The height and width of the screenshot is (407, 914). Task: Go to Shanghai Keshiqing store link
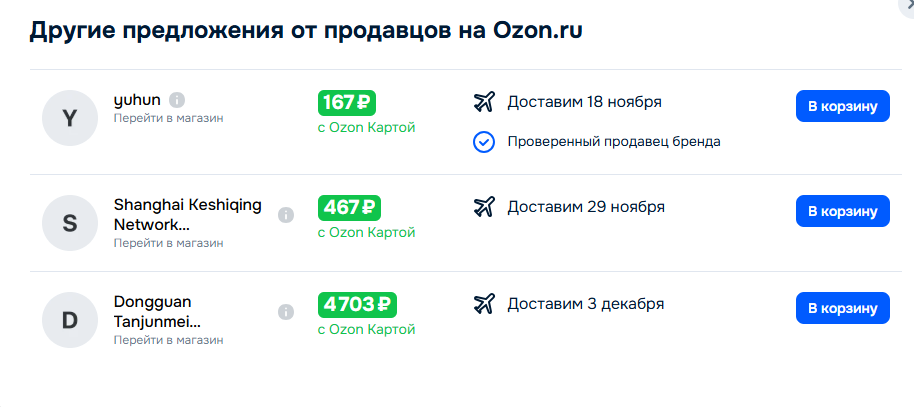168,242
